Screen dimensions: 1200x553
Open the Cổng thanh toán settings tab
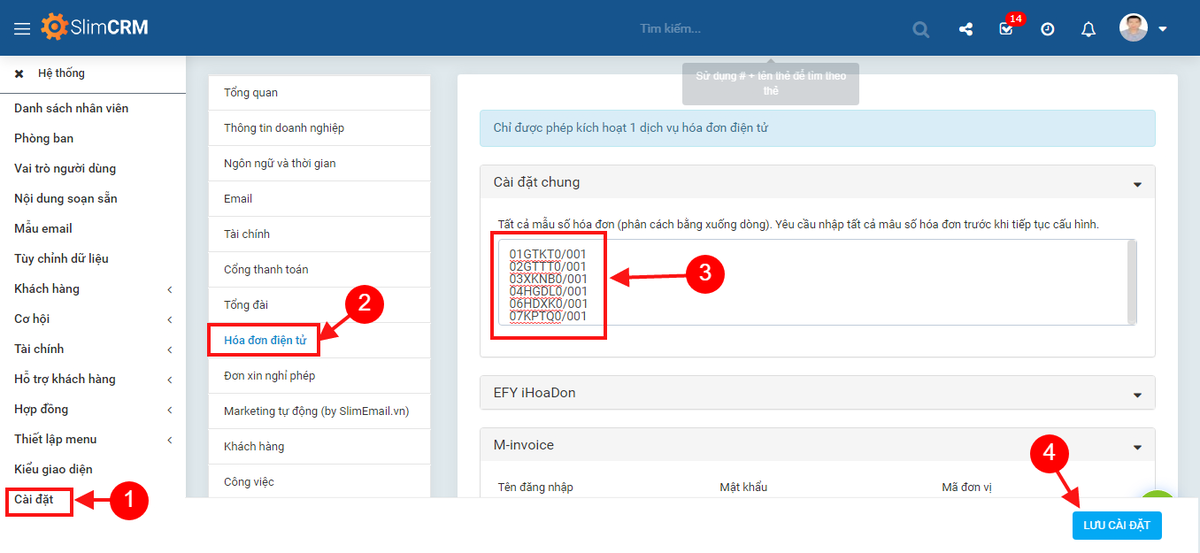pyautogui.click(x=266, y=269)
